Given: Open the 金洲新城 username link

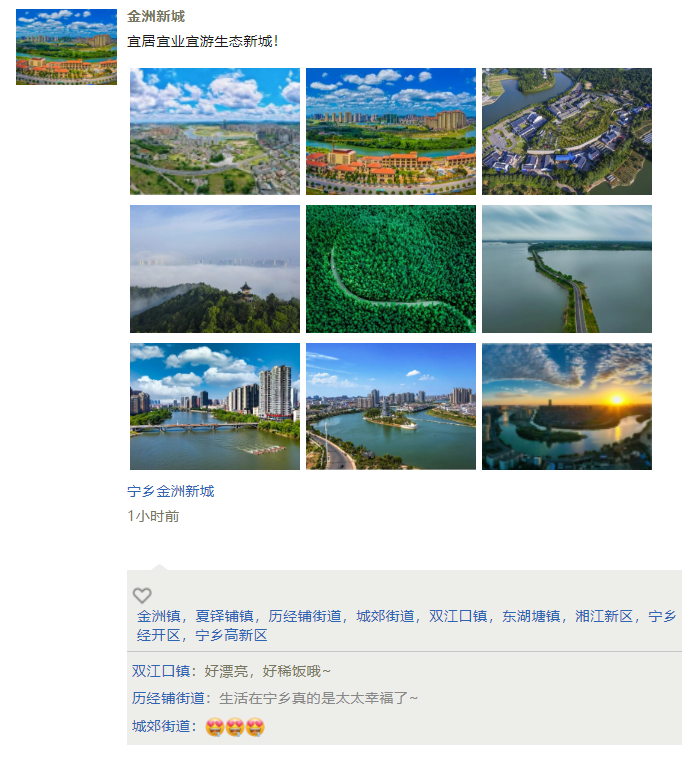Looking at the screenshot, I should (x=156, y=16).
